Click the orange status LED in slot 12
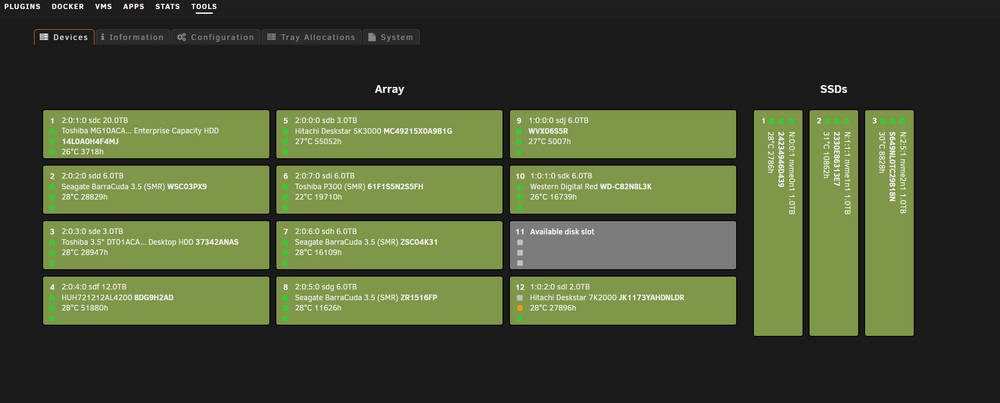The image size is (1000, 403). click(x=520, y=308)
